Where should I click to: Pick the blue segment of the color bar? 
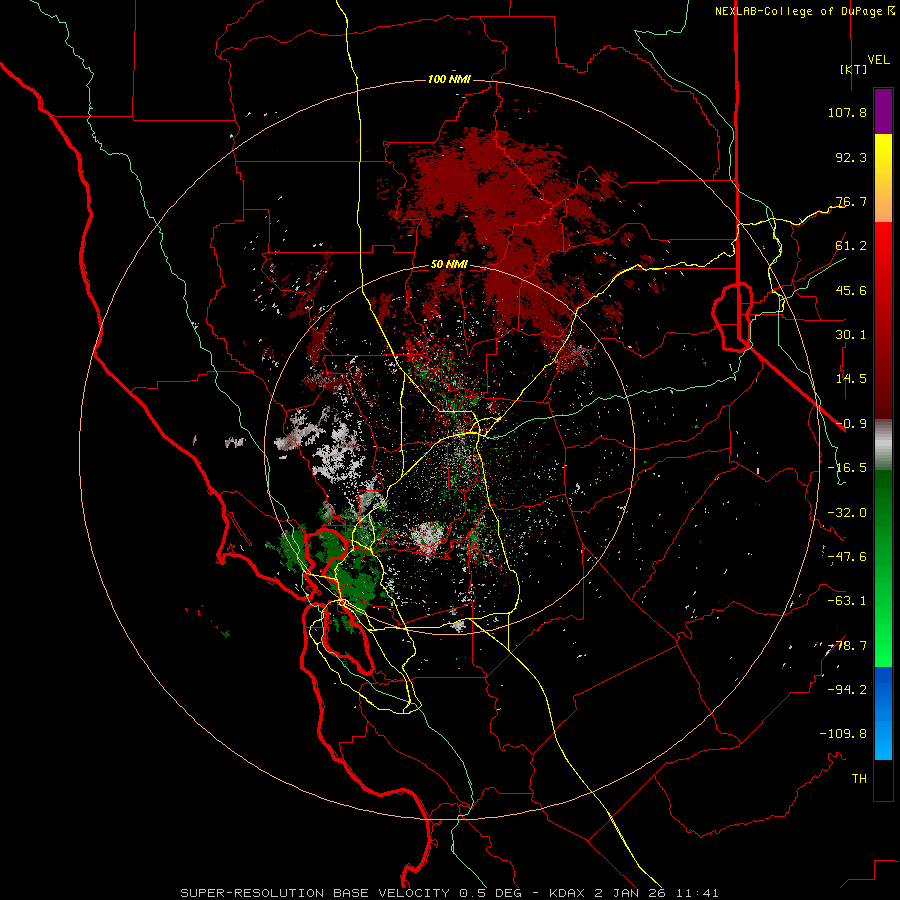tap(883, 713)
